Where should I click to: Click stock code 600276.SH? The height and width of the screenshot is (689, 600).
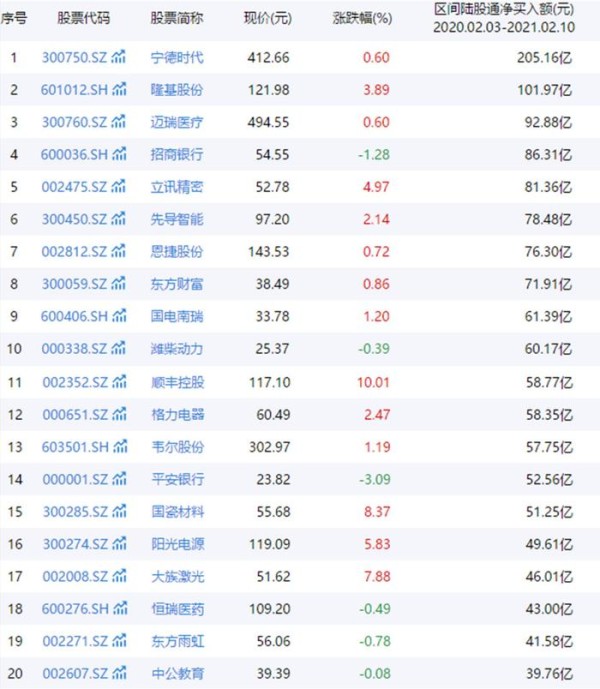click(75, 609)
